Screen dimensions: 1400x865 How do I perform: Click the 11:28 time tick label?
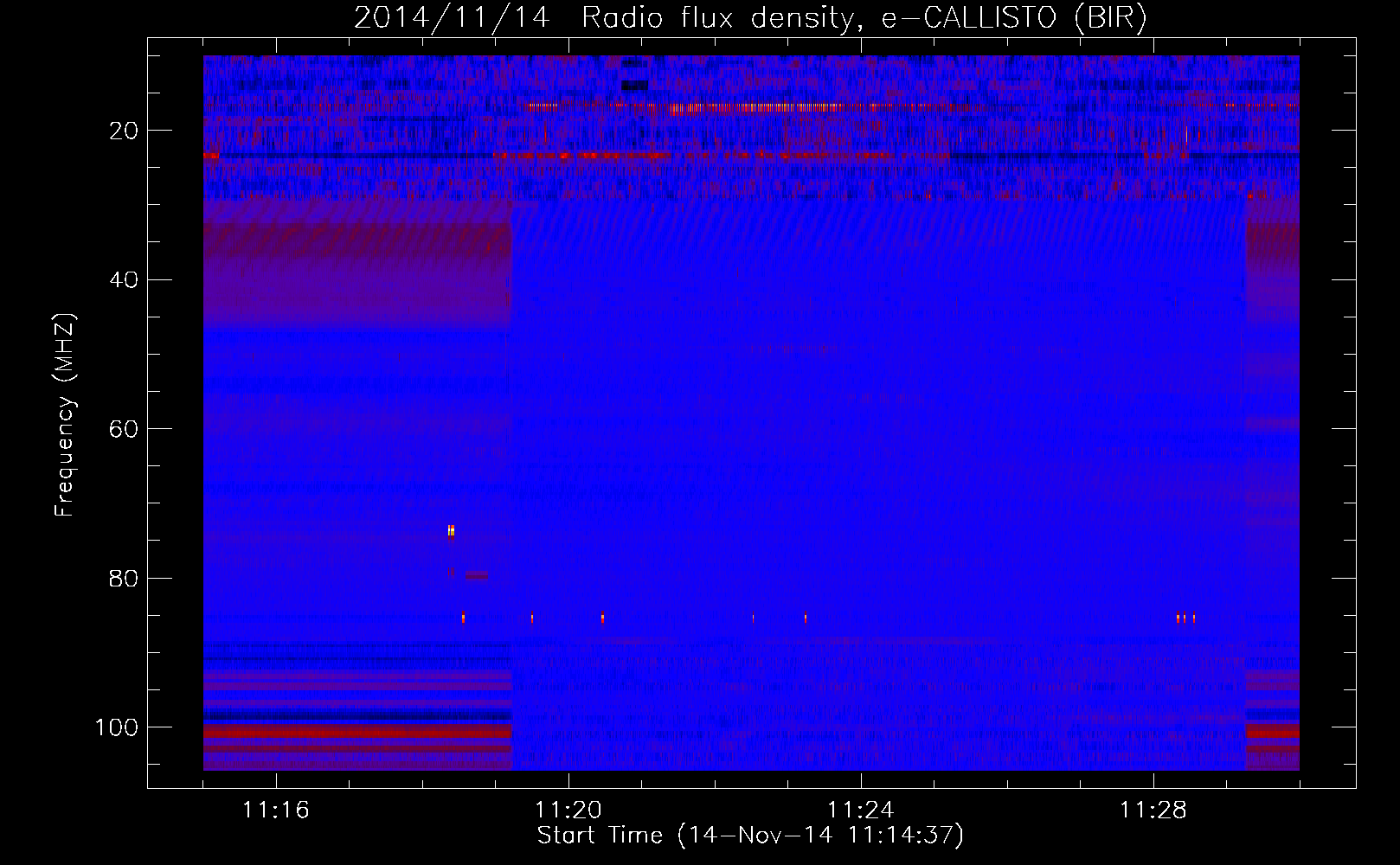pyautogui.click(x=1153, y=810)
